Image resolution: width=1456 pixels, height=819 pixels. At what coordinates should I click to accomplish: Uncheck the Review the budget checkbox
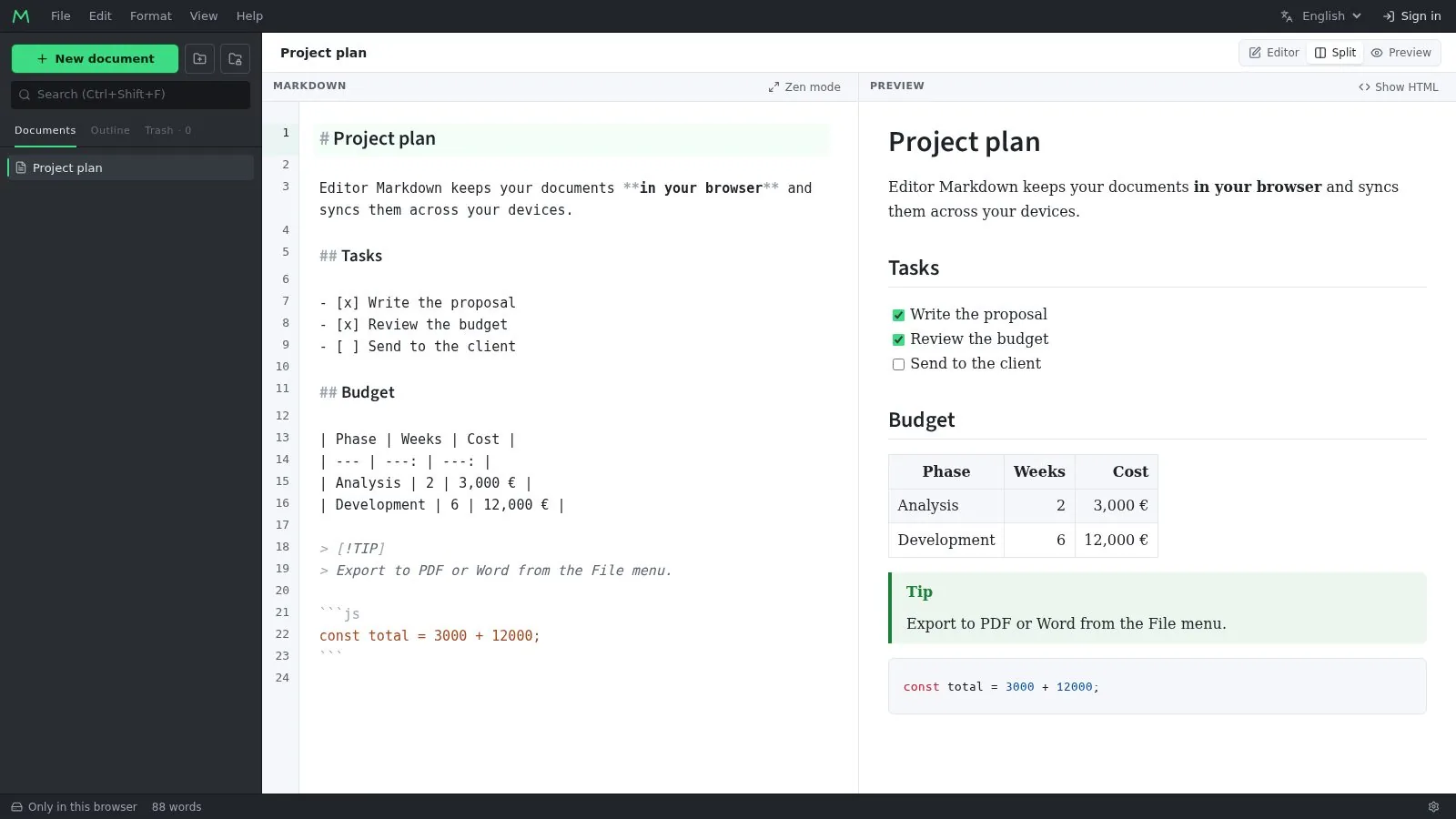pyautogui.click(x=898, y=339)
